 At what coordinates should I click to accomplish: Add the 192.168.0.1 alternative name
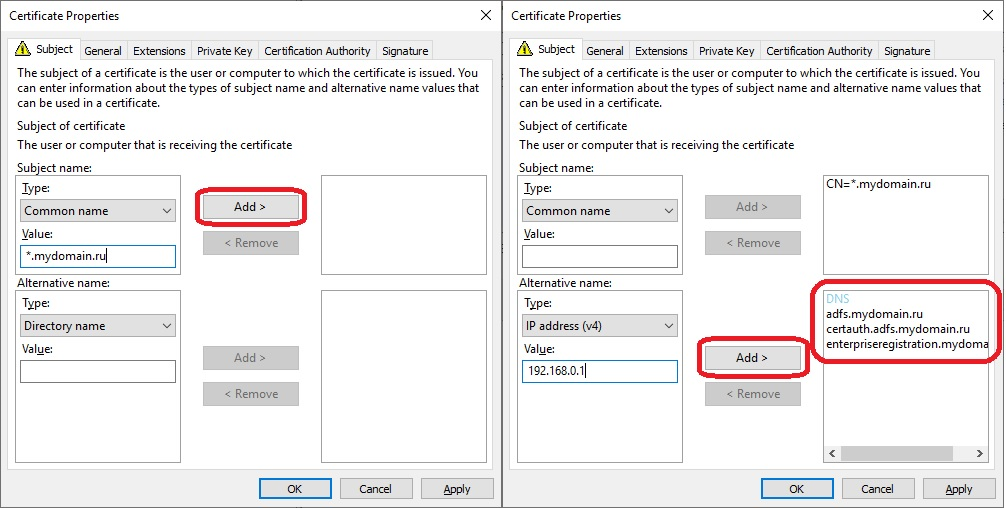pyautogui.click(x=753, y=358)
